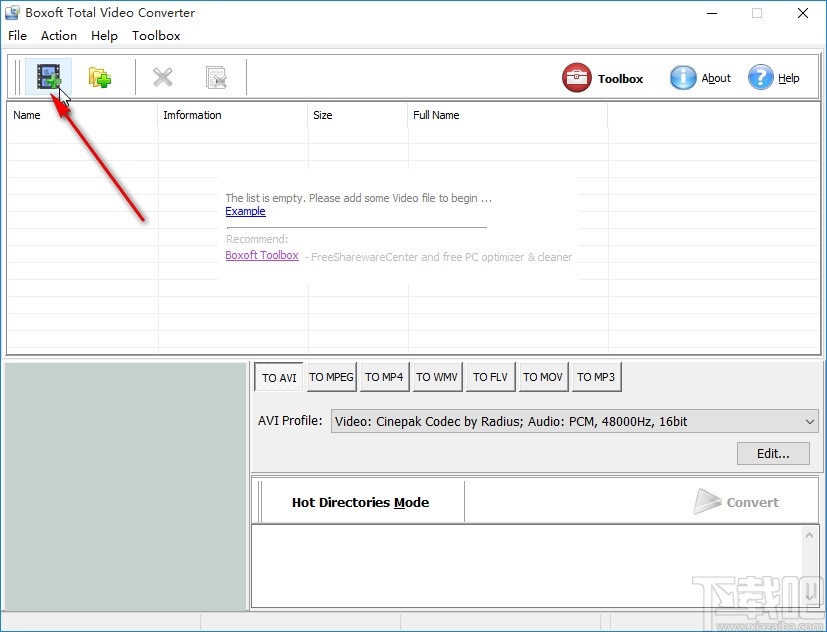Switch to the TO MPEG tab
827x632 pixels.
331,377
